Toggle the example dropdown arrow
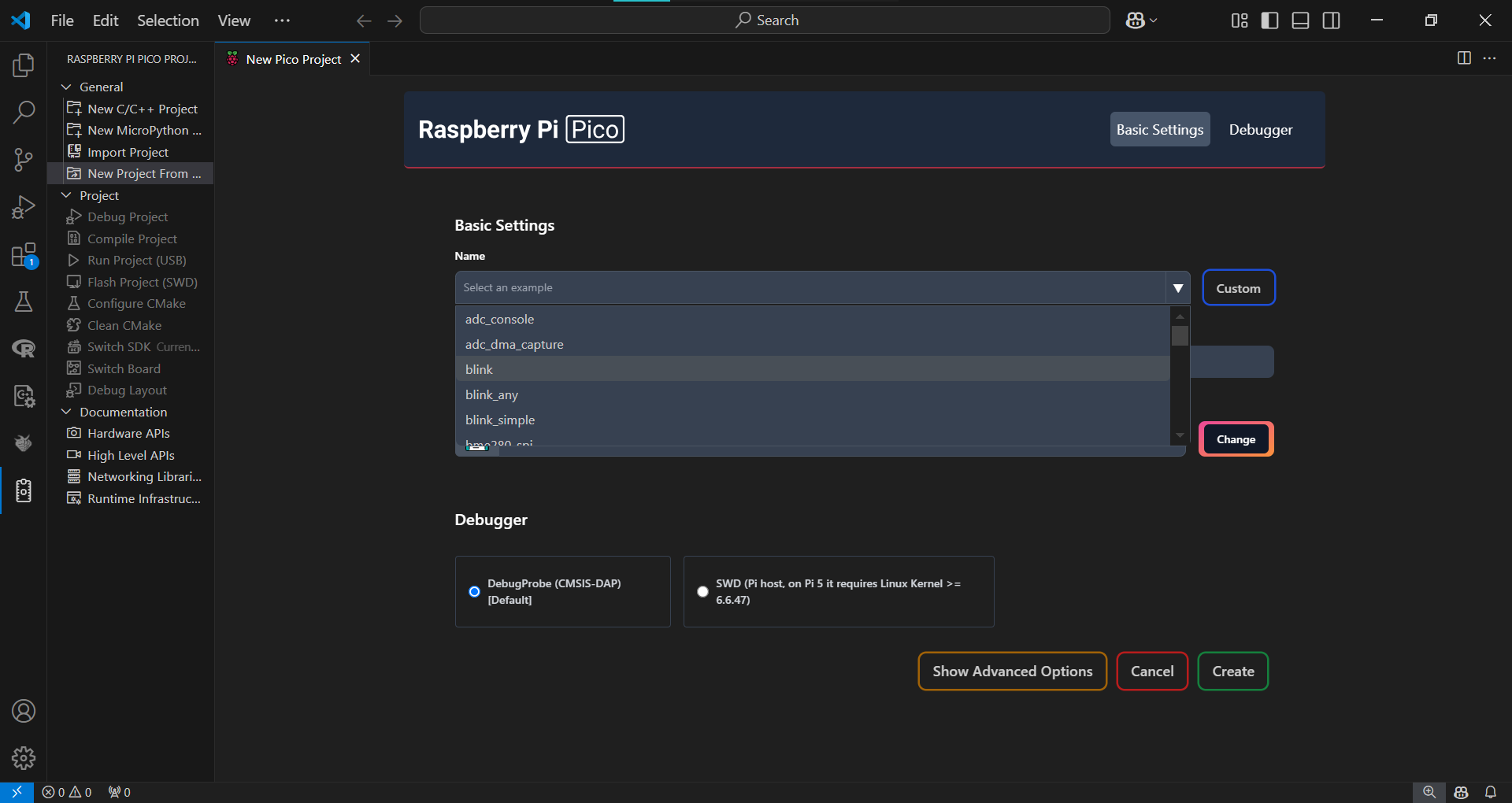Screen dimensions: 1512x803 click(1178, 288)
